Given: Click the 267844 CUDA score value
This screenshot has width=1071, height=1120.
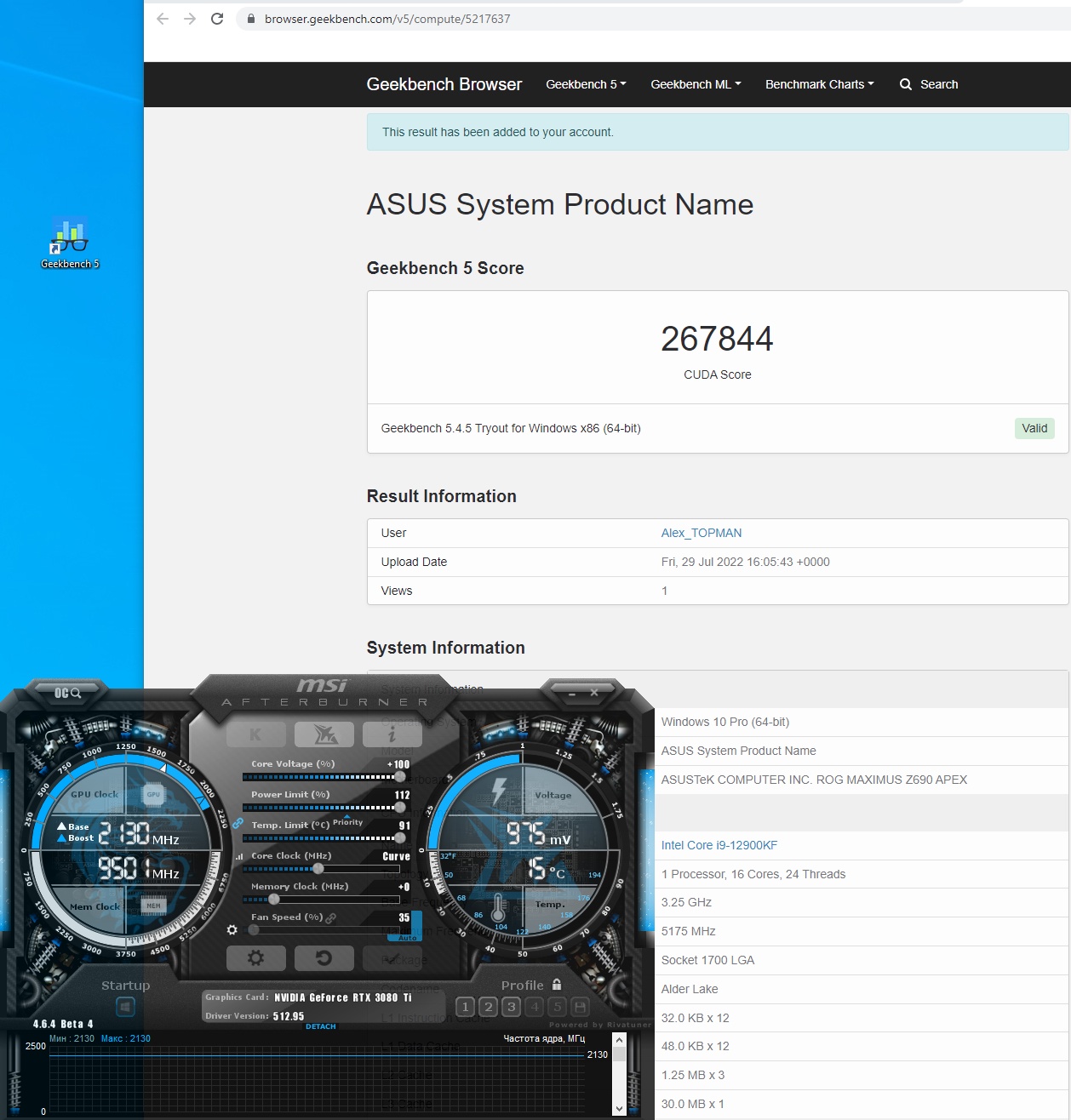Looking at the screenshot, I should [717, 339].
